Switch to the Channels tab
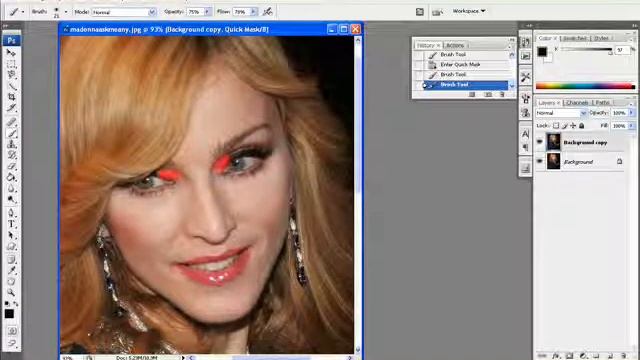This screenshot has width=640, height=360. click(x=577, y=102)
